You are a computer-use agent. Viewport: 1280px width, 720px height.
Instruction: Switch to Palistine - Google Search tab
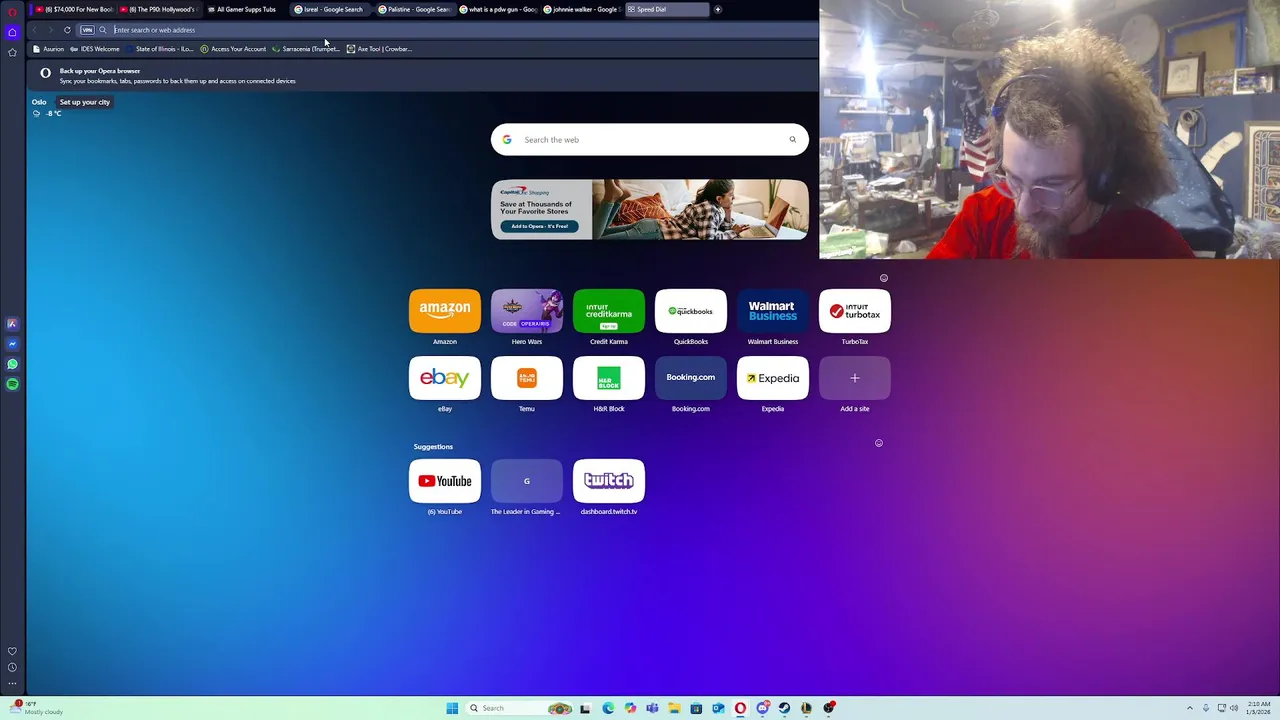click(x=414, y=9)
